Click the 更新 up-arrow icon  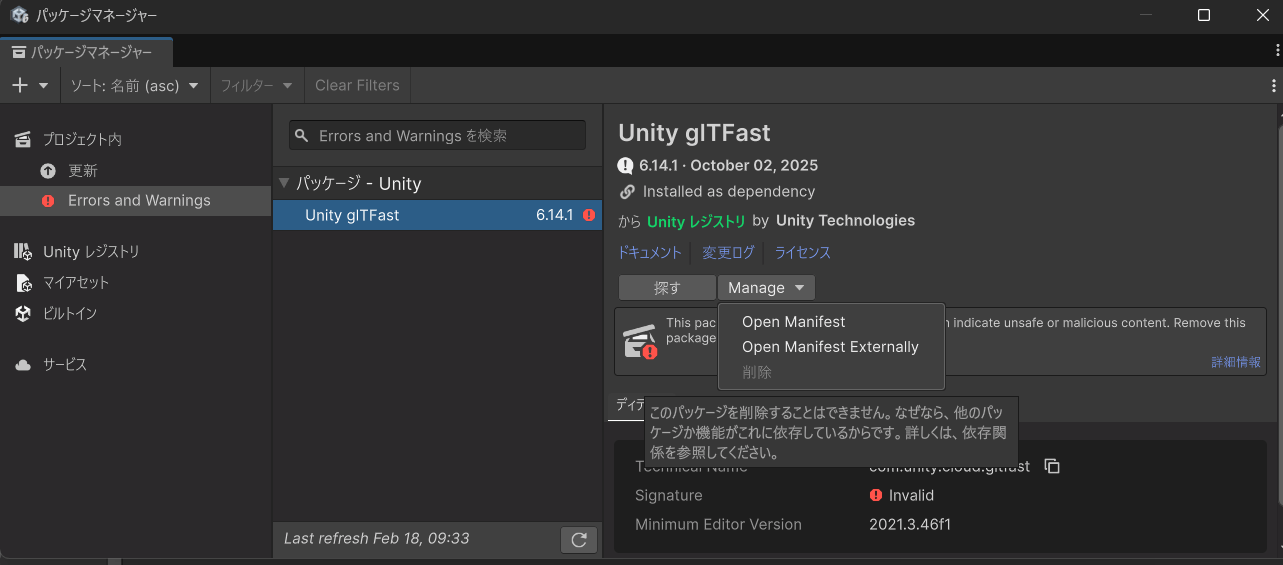(48, 171)
